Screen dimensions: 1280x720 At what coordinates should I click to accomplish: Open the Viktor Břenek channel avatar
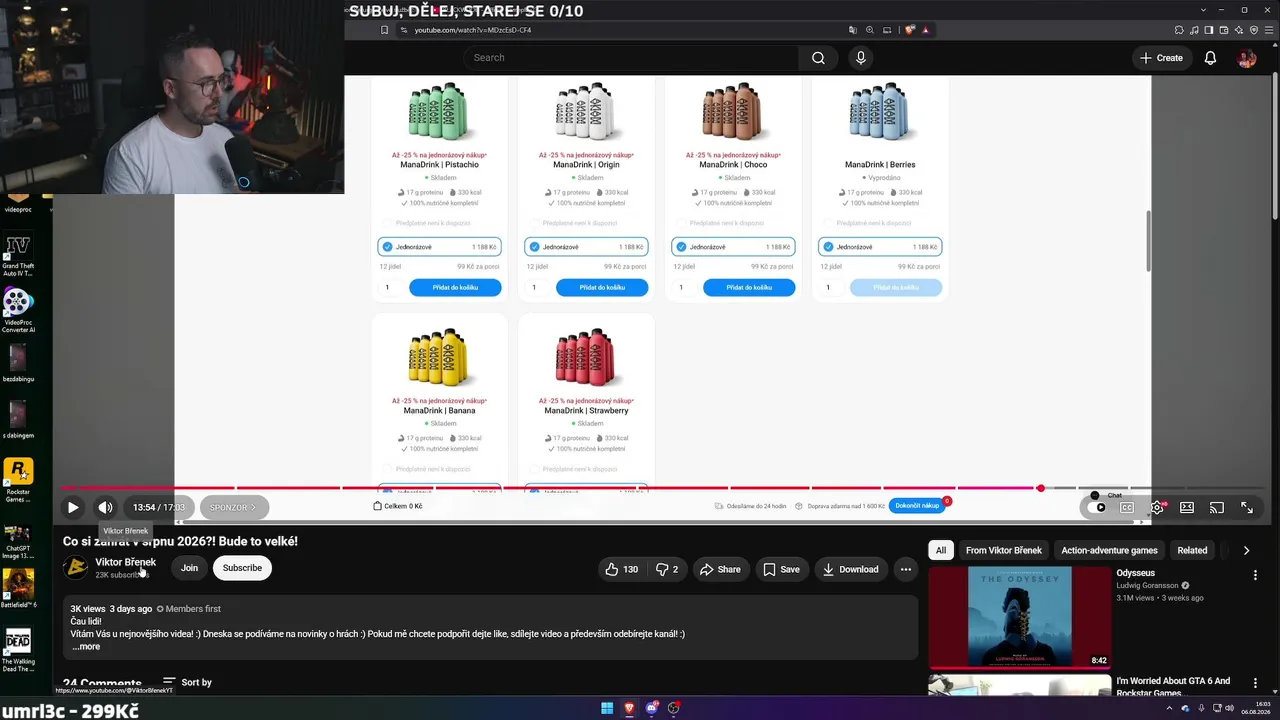click(75, 568)
